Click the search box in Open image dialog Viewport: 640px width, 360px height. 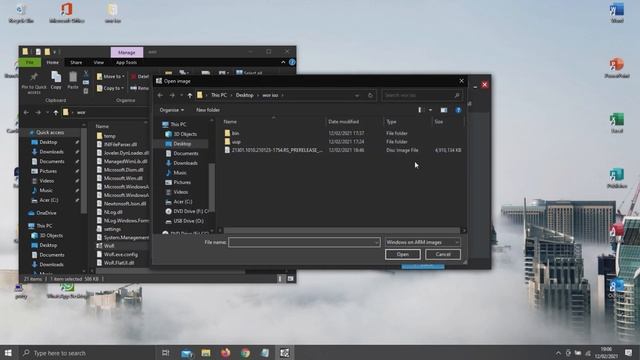click(422, 96)
